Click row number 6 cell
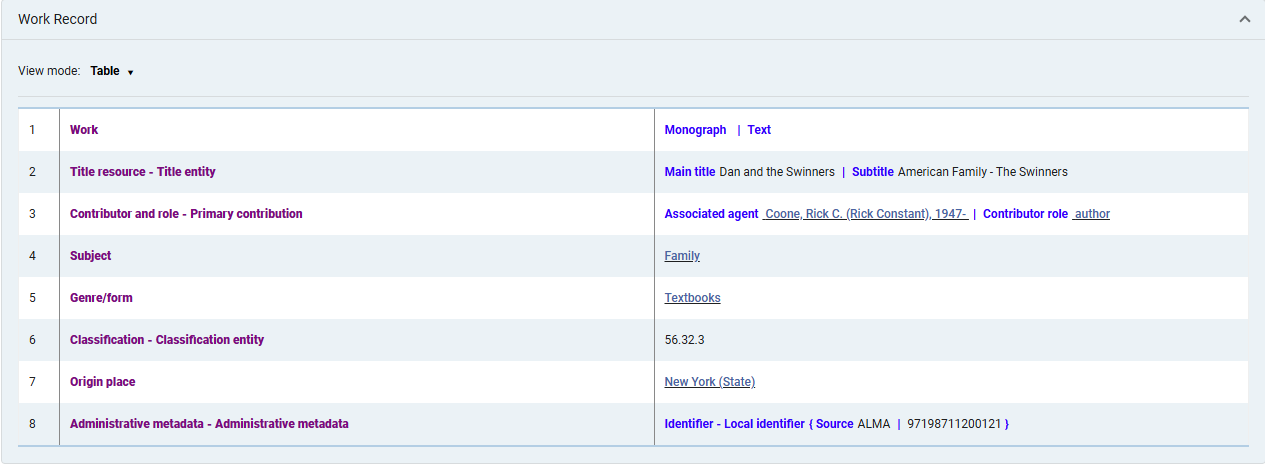 [x=38, y=340]
